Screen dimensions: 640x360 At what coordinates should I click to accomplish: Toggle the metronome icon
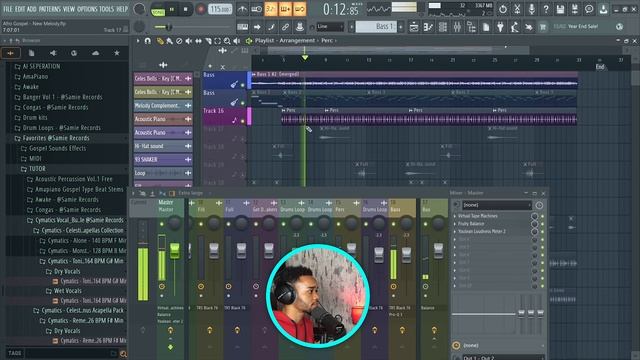[x=242, y=9]
